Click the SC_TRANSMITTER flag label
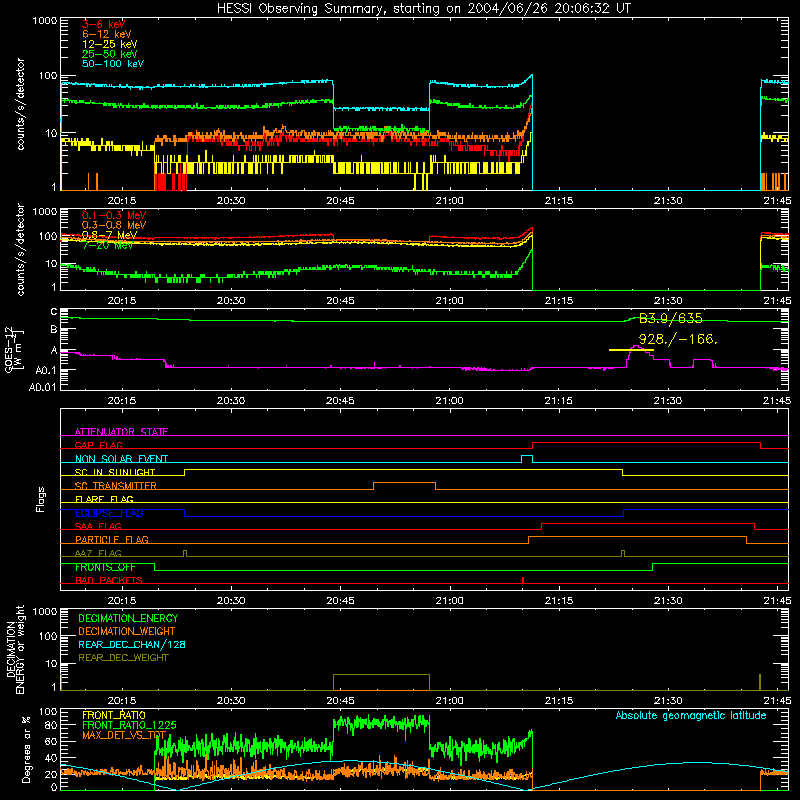This screenshot has height=800, width=800. click(116, 486)
